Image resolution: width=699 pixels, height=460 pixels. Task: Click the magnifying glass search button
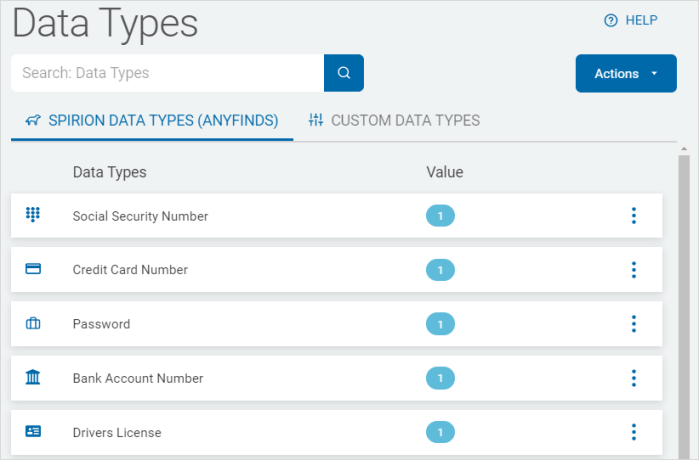coord(344,73)
